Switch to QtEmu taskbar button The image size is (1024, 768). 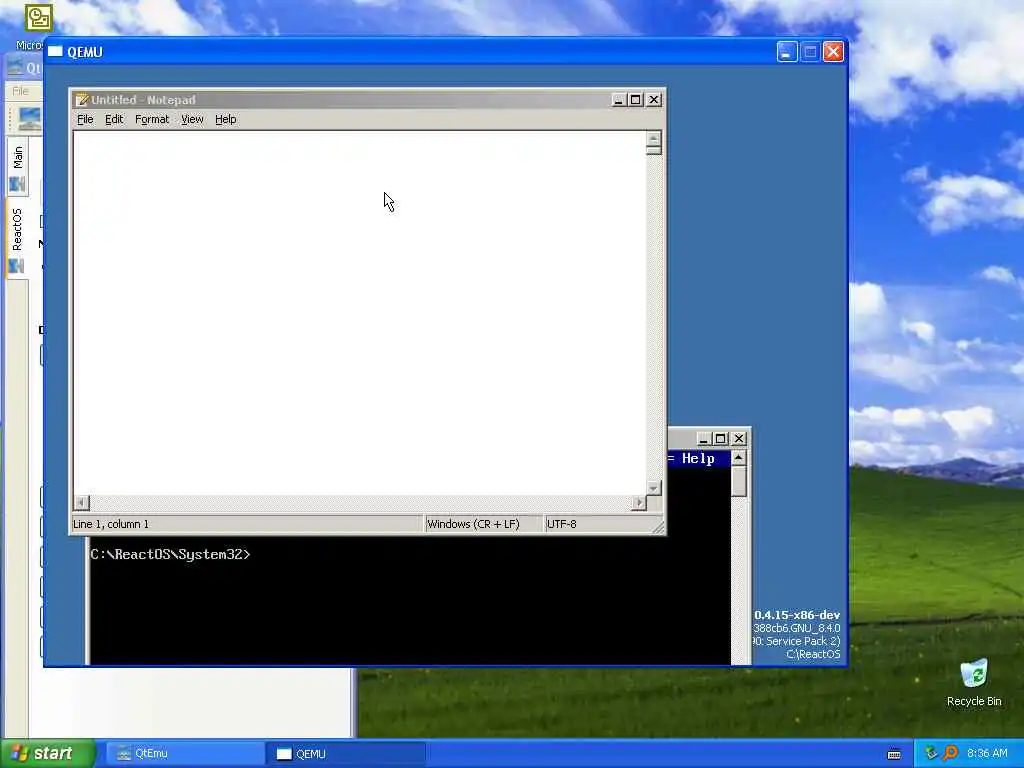click(x=184, y=754)
